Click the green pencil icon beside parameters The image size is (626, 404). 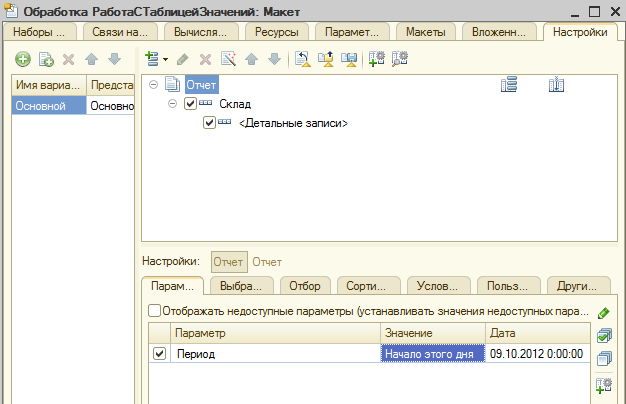pos(604,313)
